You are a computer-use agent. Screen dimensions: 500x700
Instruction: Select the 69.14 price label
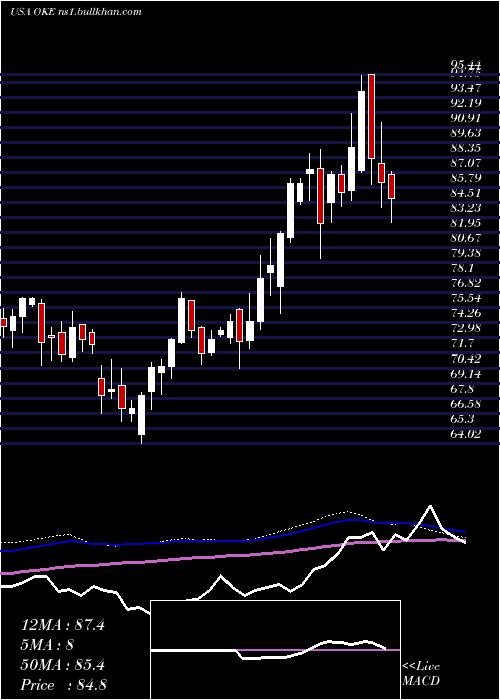point(466,373)
